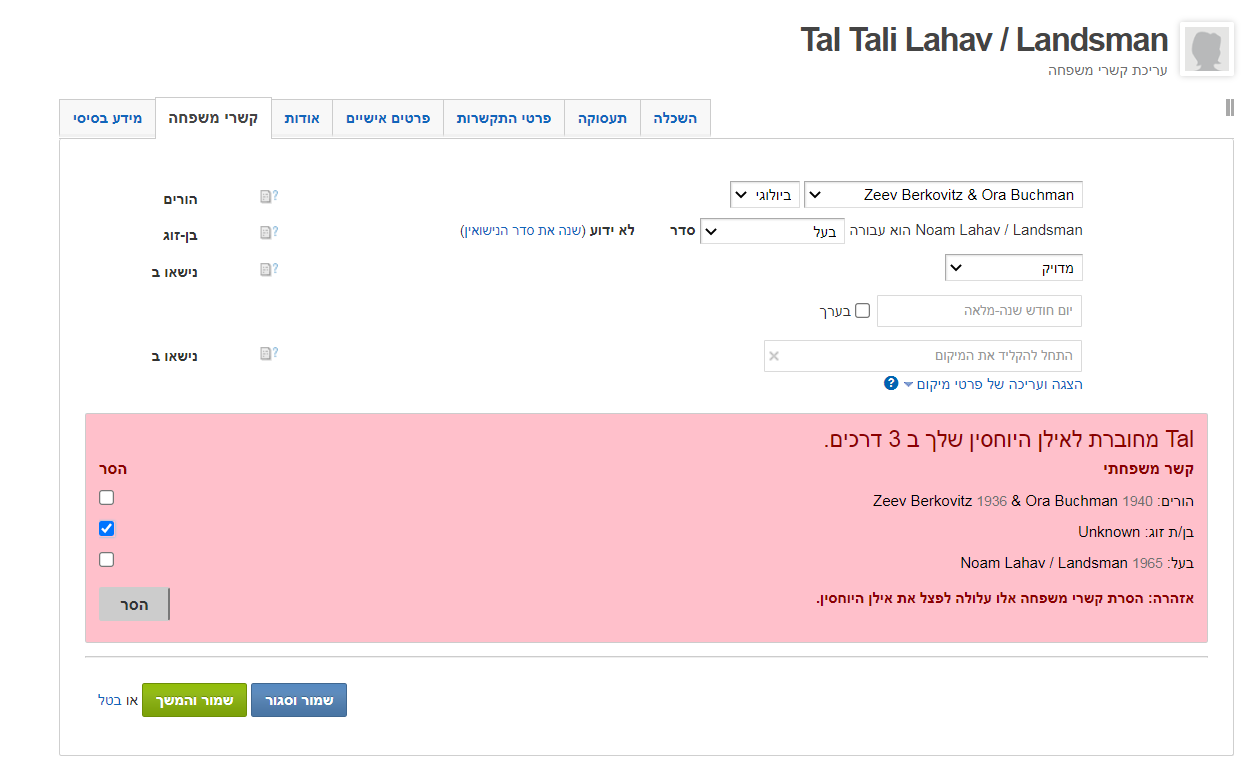Image resolution: width=1245 pixels, height=763 pixels.
Task: Click the help icon beside the place field
Action: pos(268,353)
